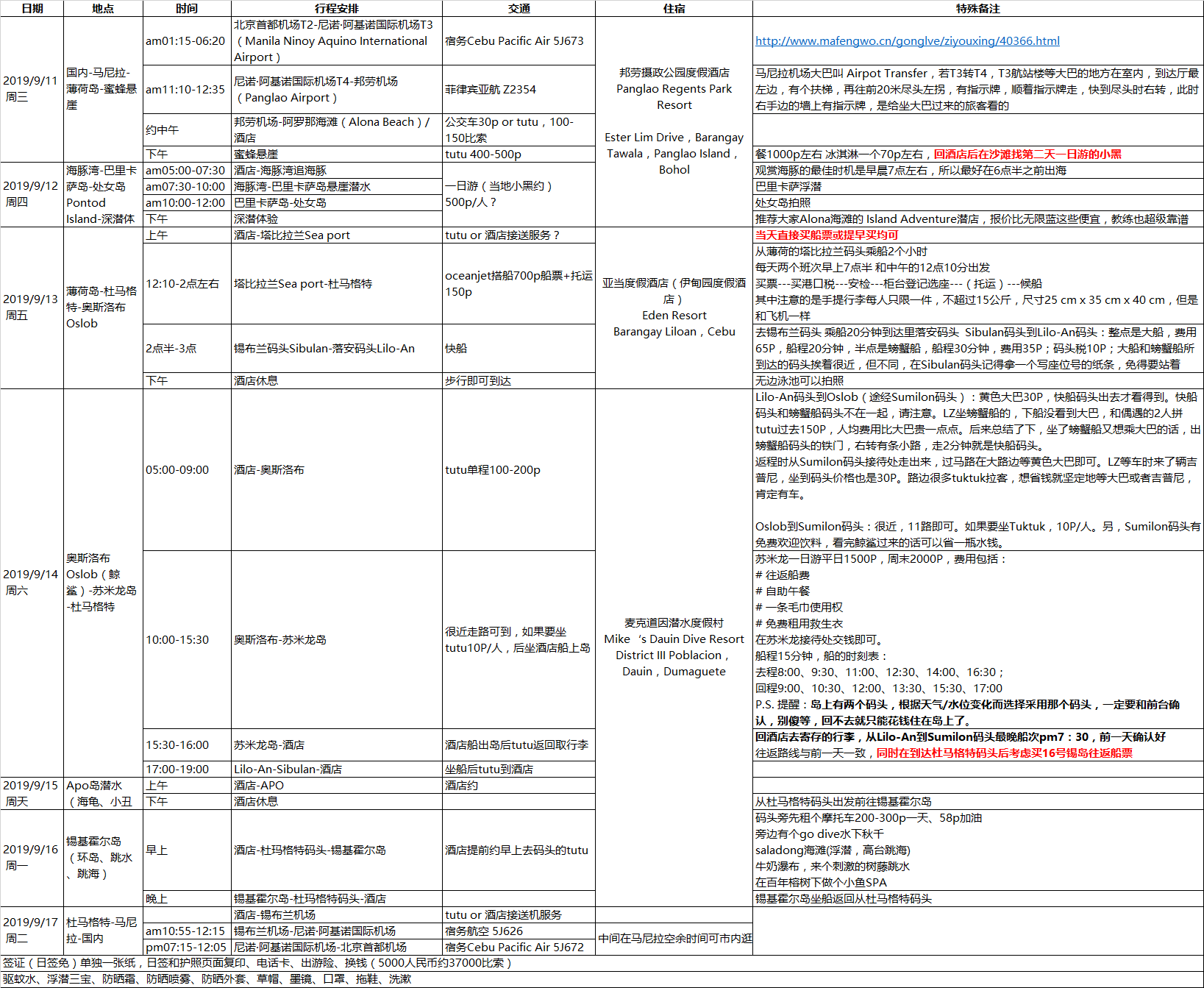Select the tutu 400-500p transport cell
This screenshot has height=988, width=1204.
tap(519, 154)
